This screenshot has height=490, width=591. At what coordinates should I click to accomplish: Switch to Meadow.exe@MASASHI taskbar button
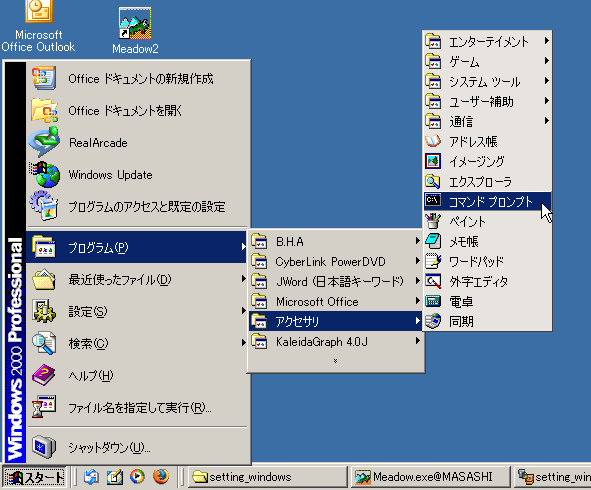pyautogui.click(x=430, y=477)
